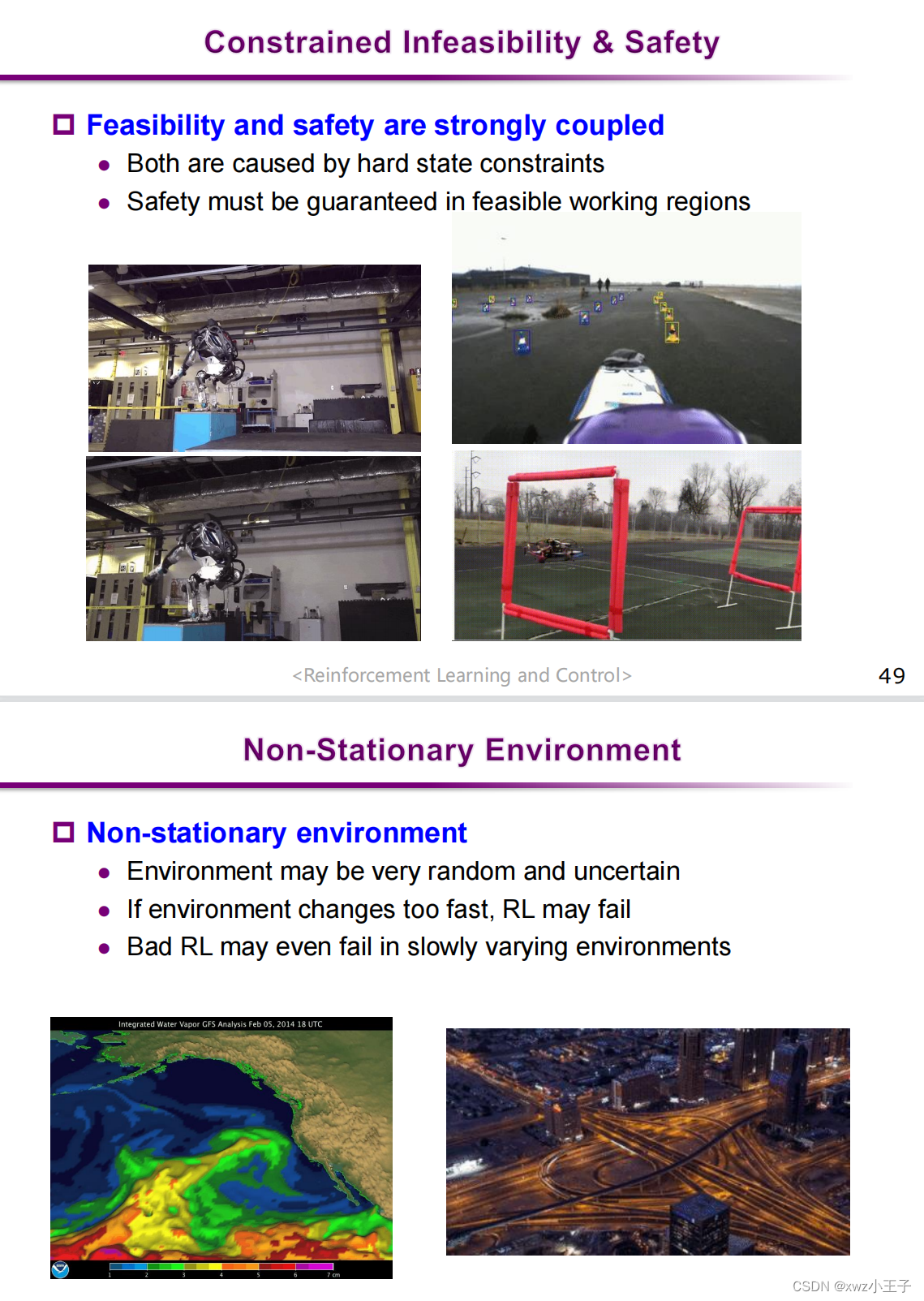Click the color scale bar under the vapor map
The image size is (924, 1301).
tap(221, 1266)
